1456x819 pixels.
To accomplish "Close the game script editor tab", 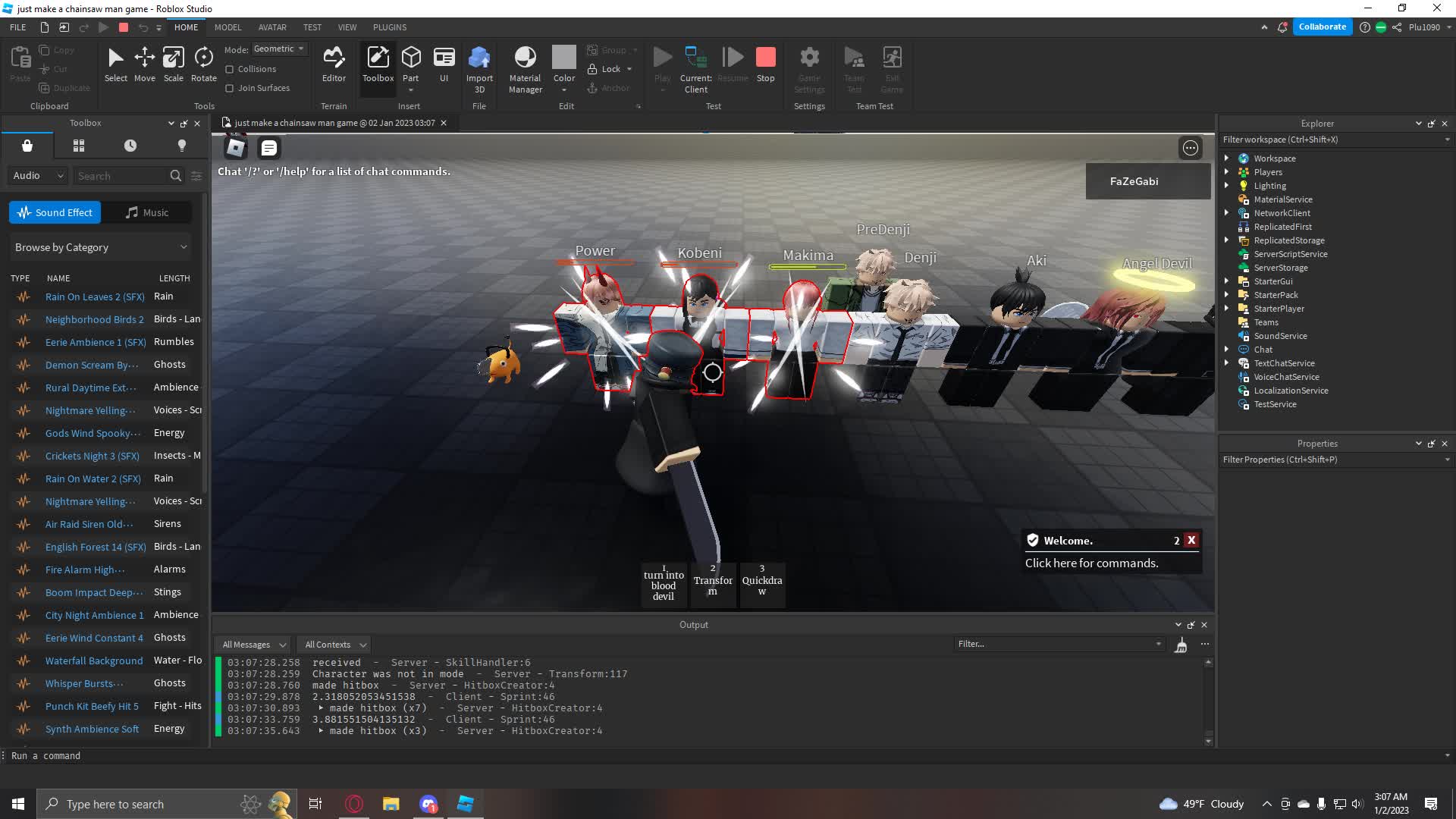I will click(x=444, y=123).
